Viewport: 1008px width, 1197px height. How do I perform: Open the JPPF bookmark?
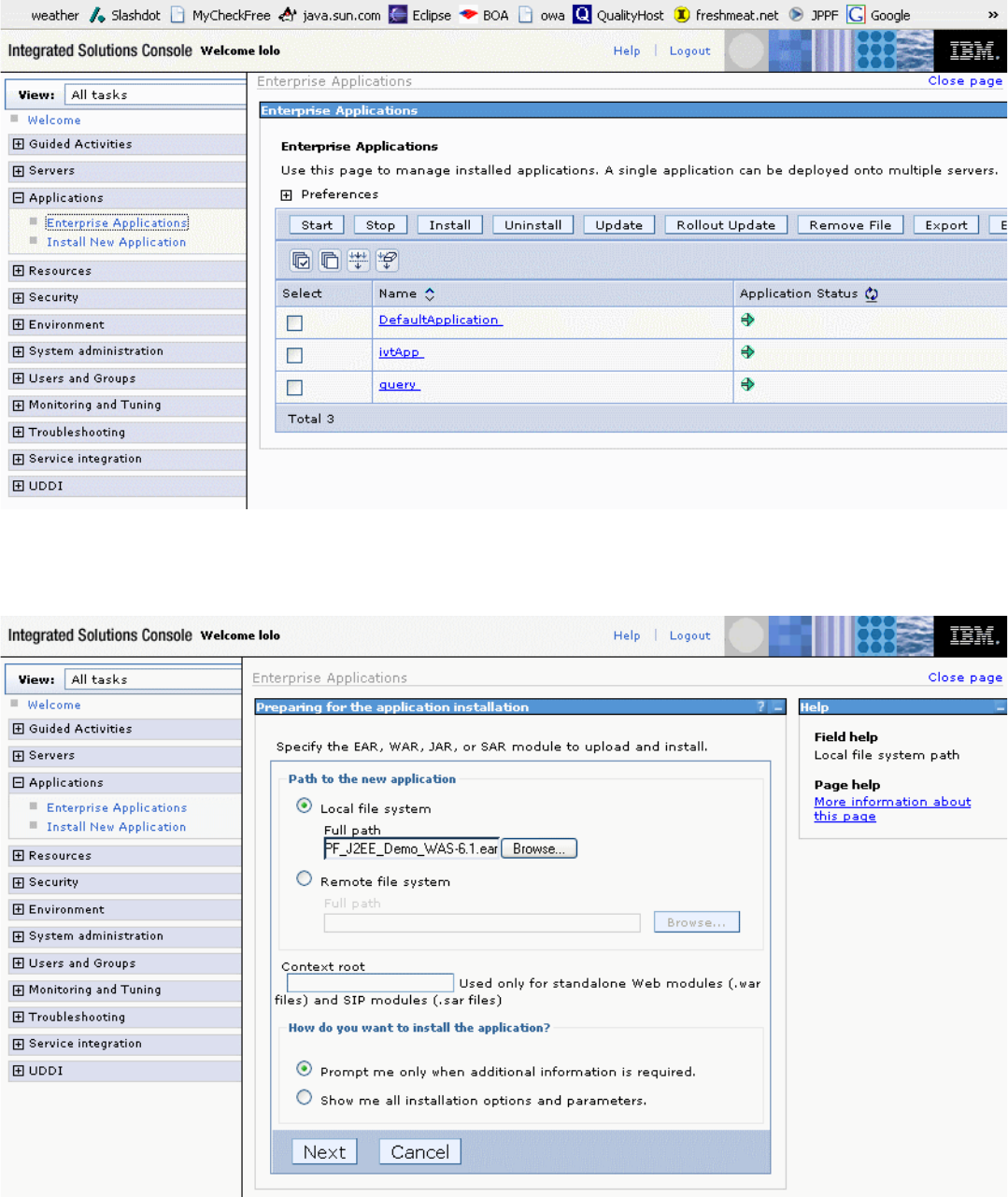(x=813, y=15)
